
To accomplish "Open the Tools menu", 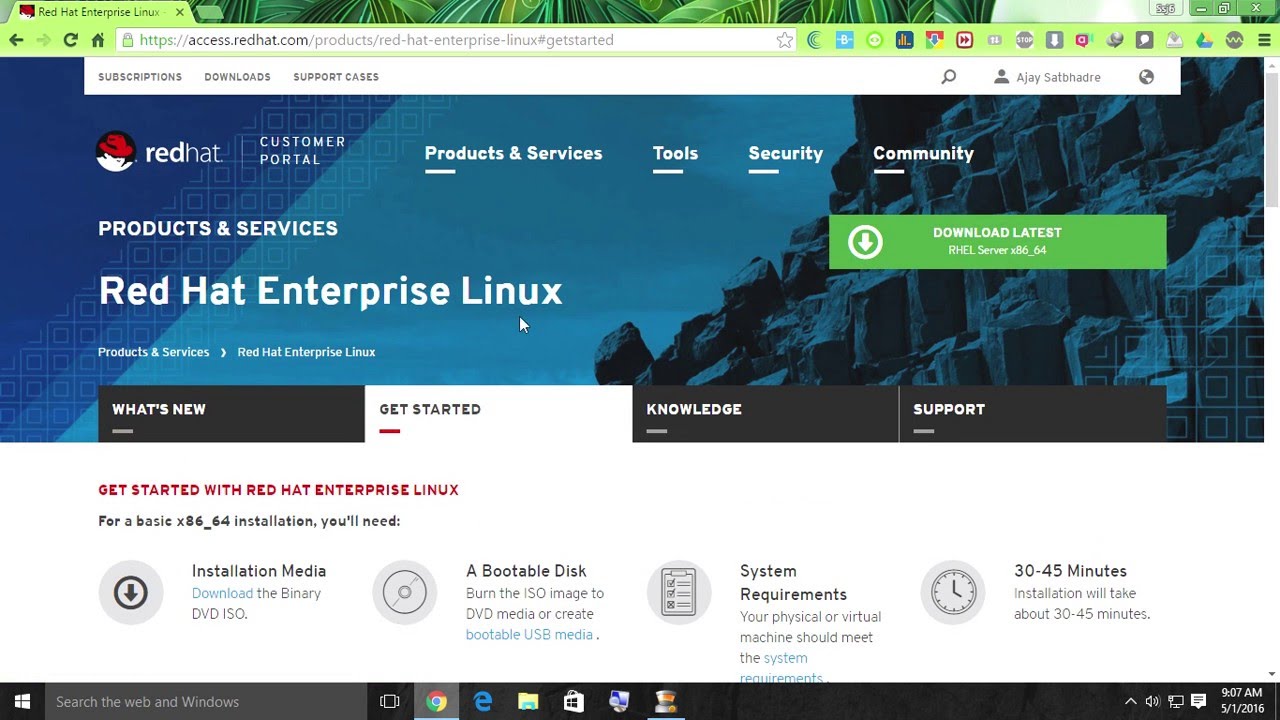I will pos(675,153).
